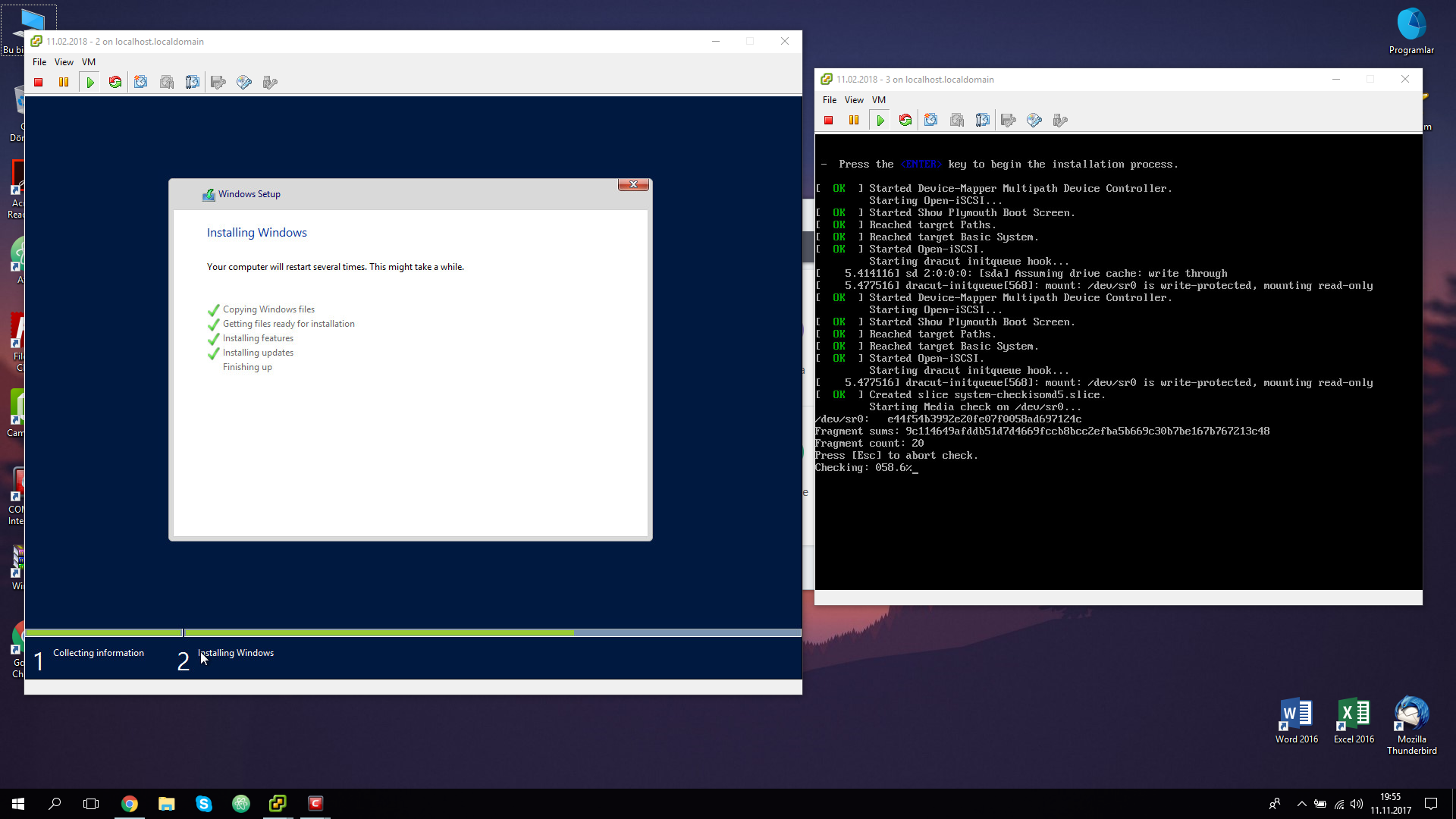
Task: Connect CD/DVD device icon in VM 3 toolbar
Action: coord(1034,120)
